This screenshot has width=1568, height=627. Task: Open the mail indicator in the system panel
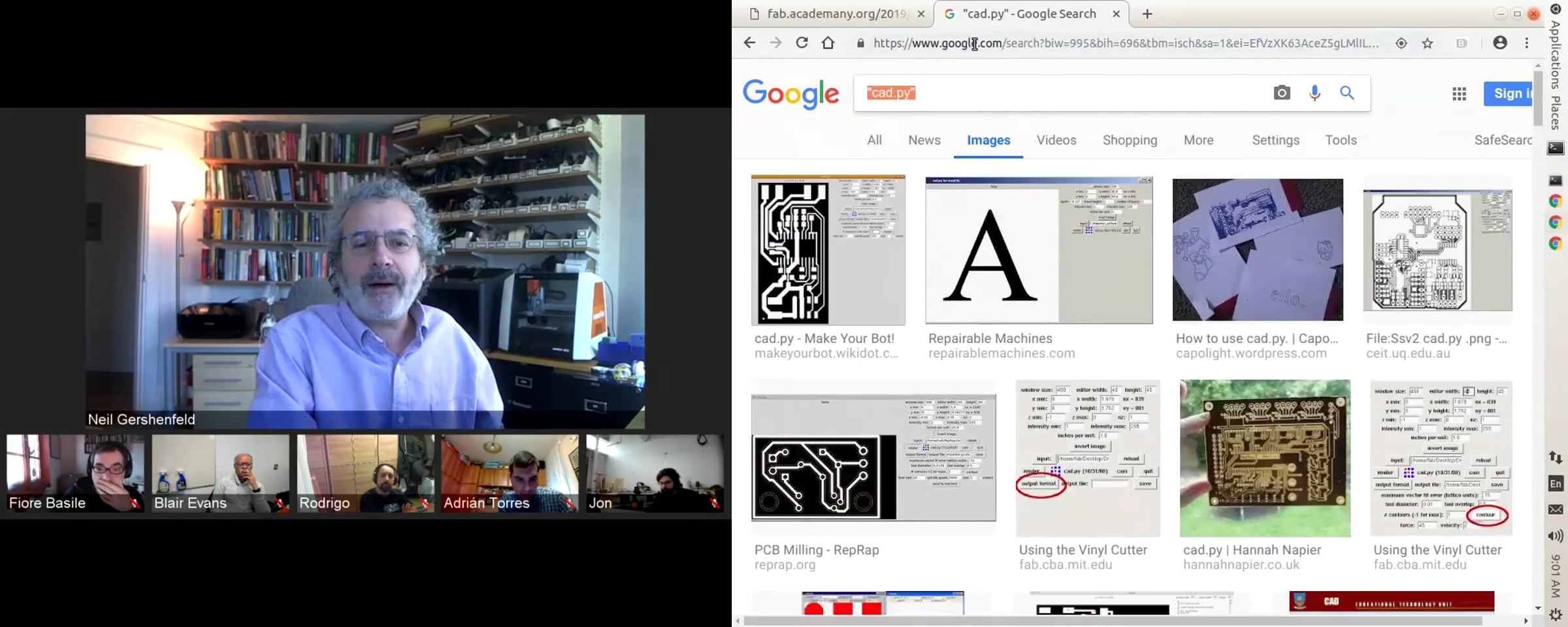(x=1556, y=509)
